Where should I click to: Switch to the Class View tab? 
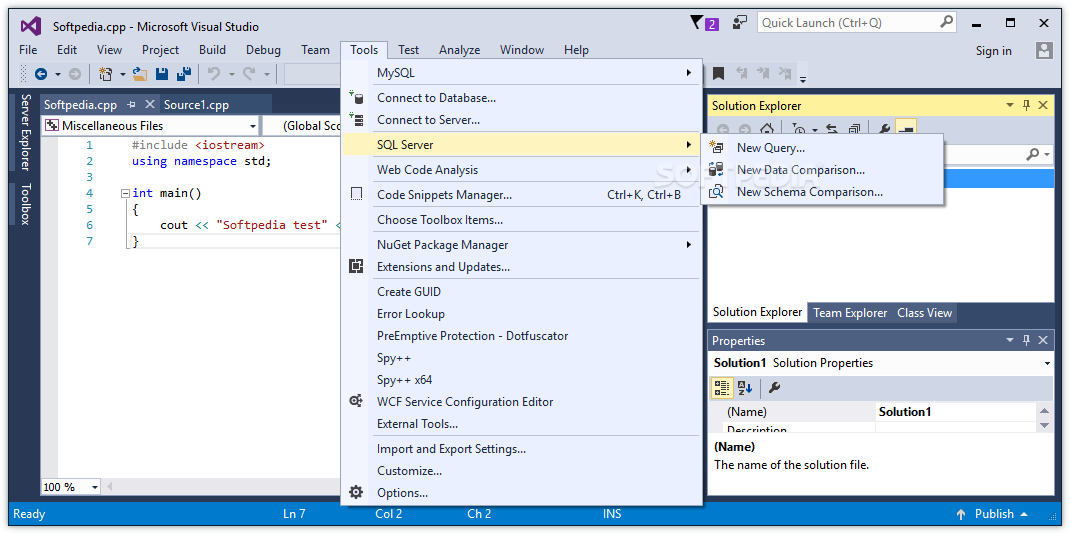click(x=924, y=313)
